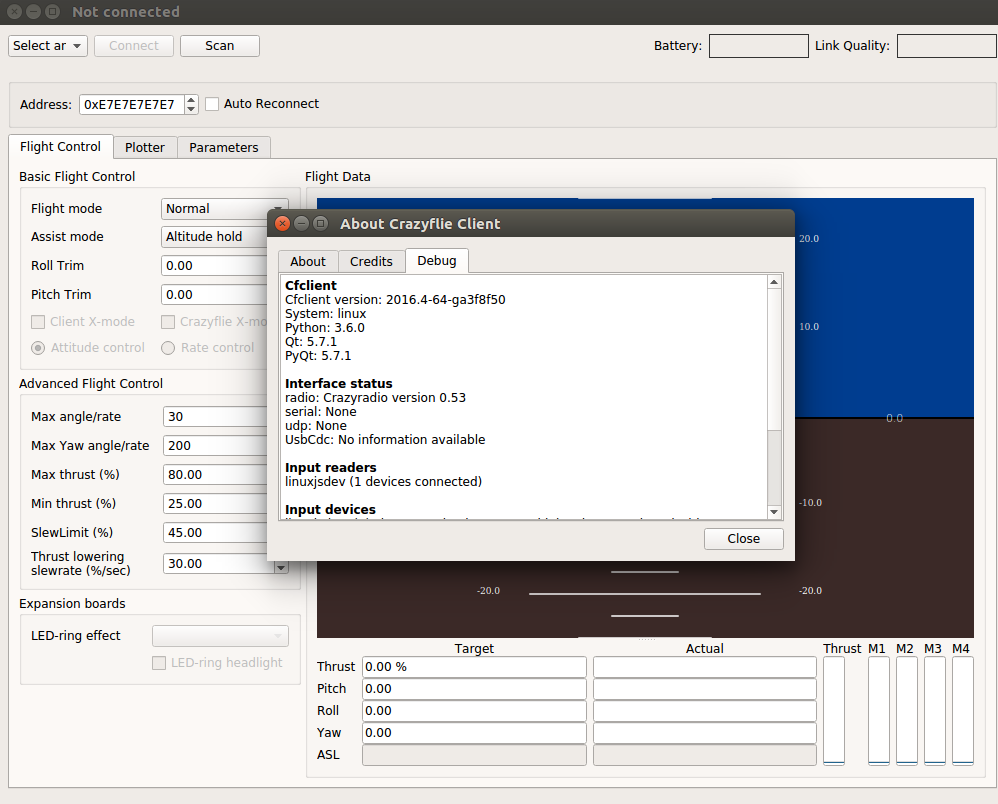Click the Roll Trim field
This screenshot has height=804, width=998.
[x=214, y=265]
